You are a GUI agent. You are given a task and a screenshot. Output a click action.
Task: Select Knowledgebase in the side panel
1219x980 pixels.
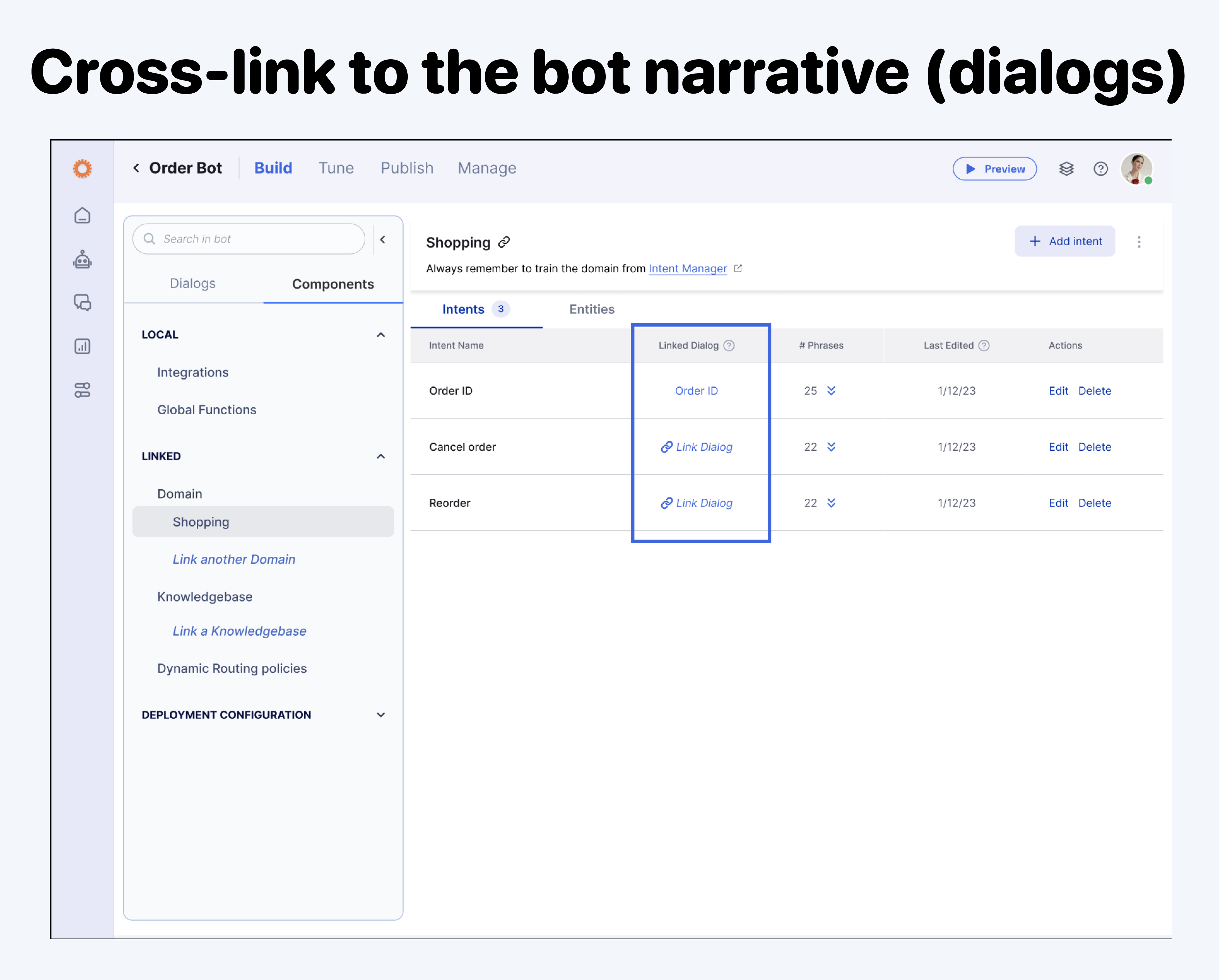pos(205,597)
